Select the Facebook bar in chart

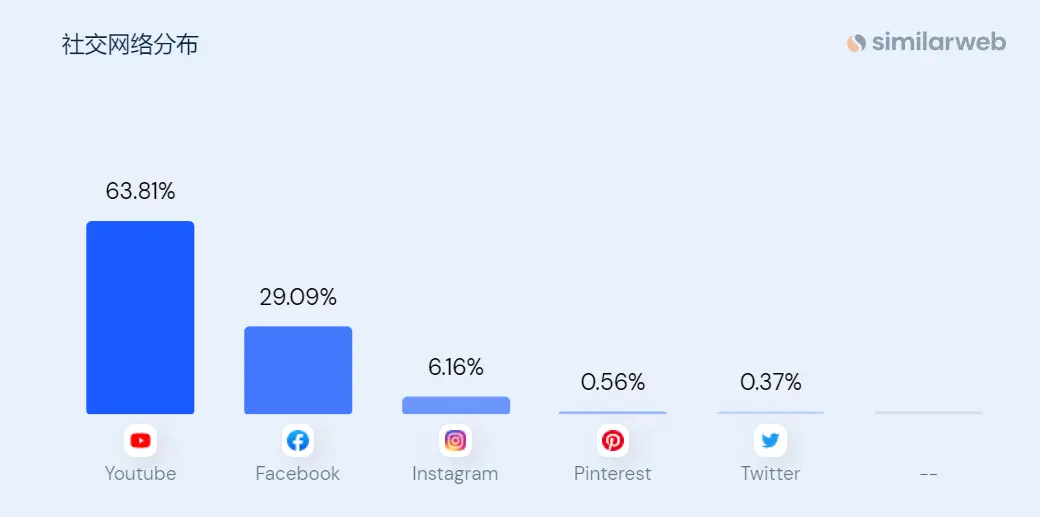[x=298, y=370]
